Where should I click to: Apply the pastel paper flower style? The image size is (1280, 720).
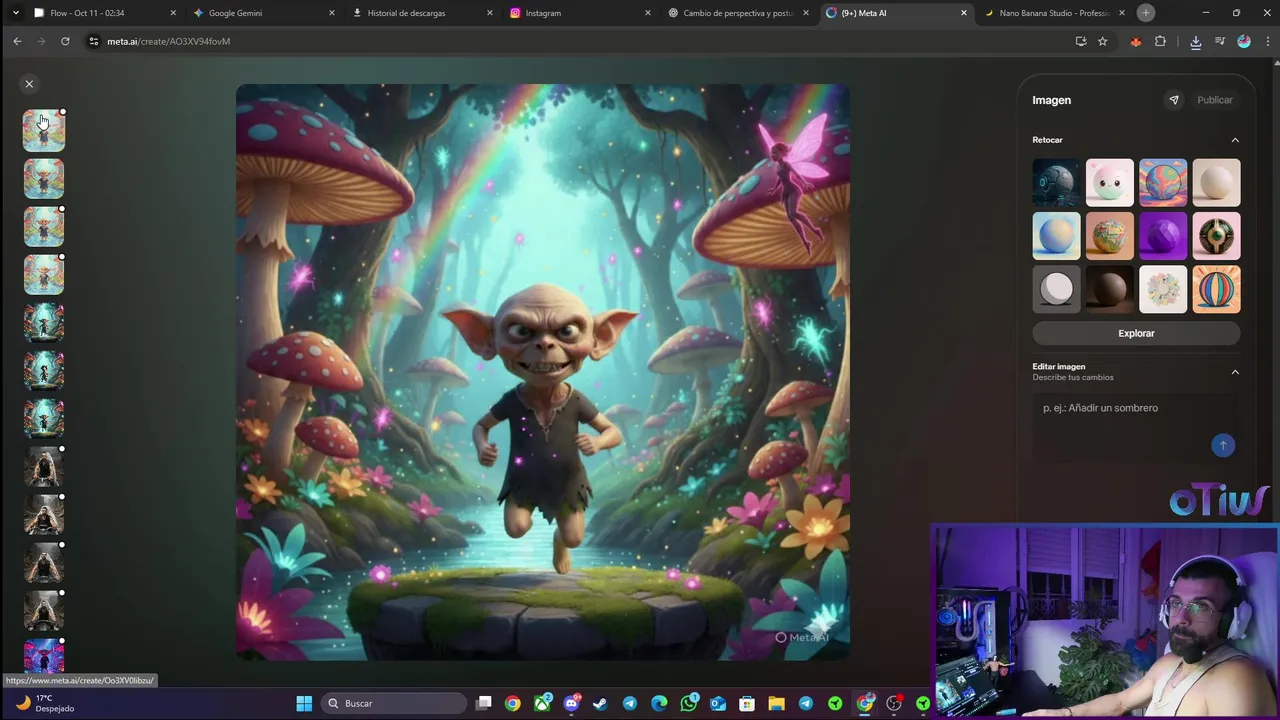pos(1163,289)
